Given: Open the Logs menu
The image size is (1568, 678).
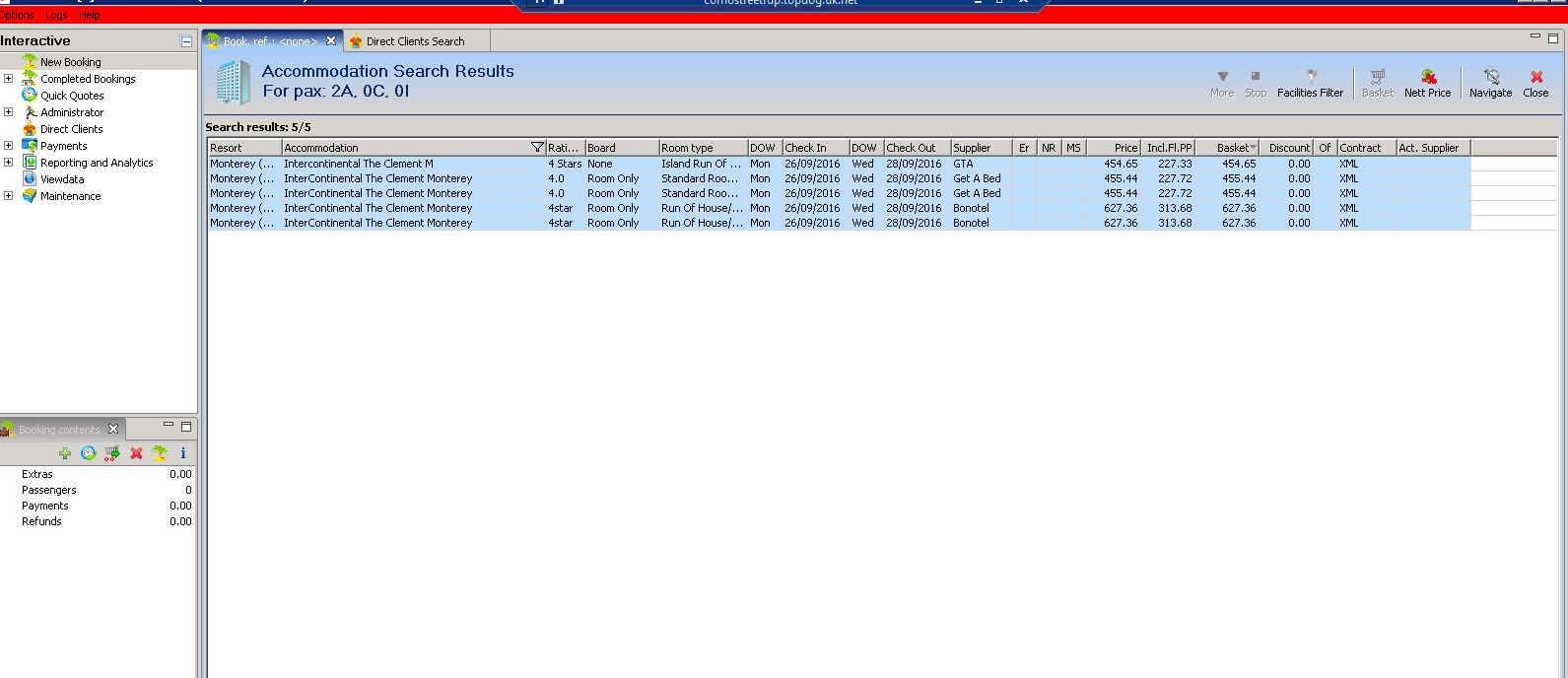Looking at the screenshot, I should (x=56, y=15).
